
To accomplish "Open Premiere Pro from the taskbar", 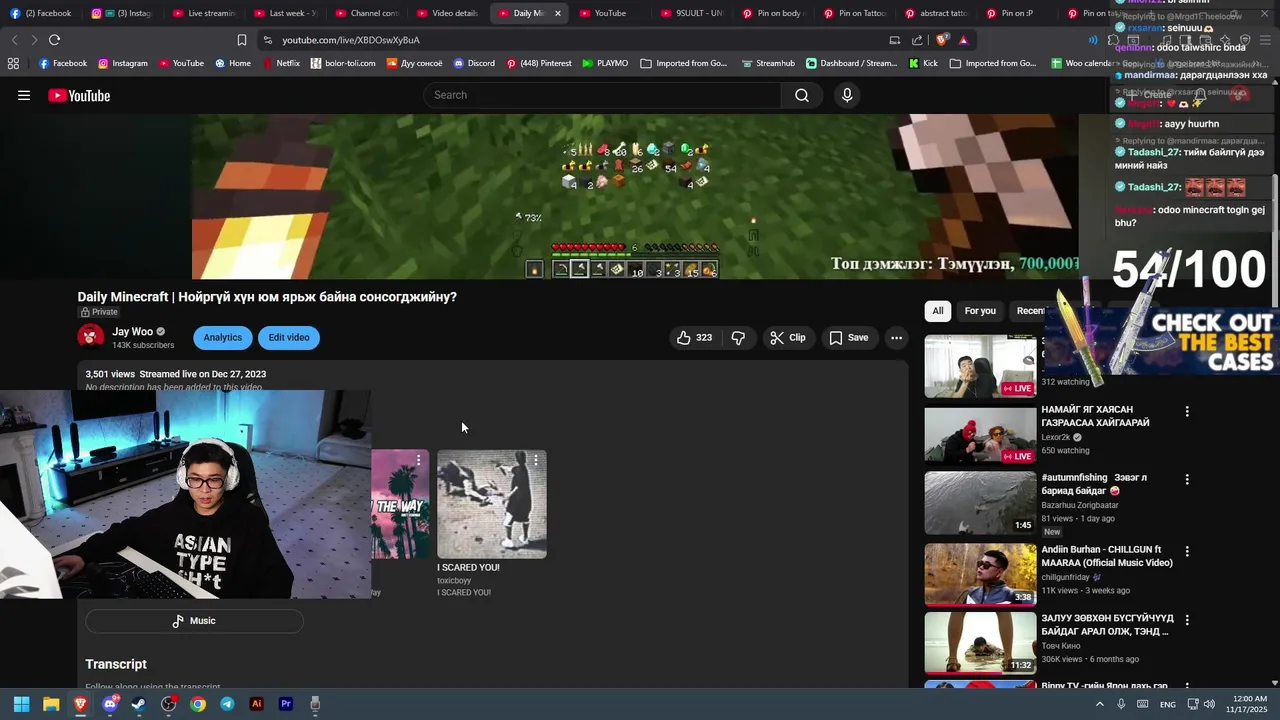I will (x=286, y=704).
